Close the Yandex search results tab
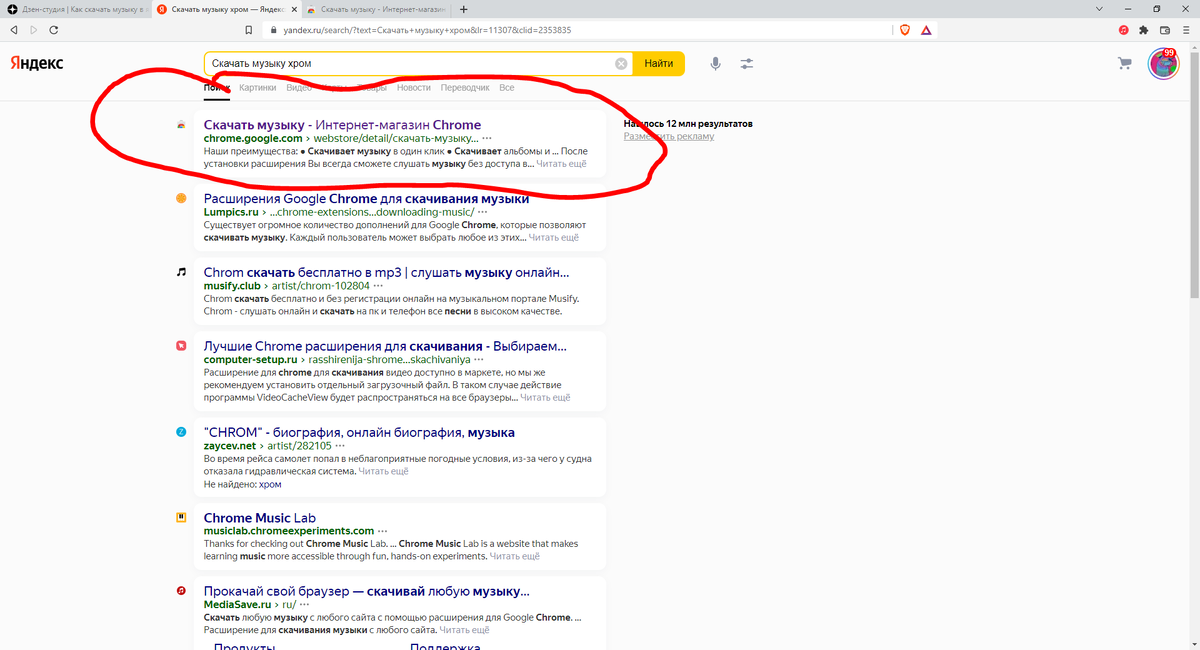This screenshot has width=1200, height=650. tap(294, 9)
